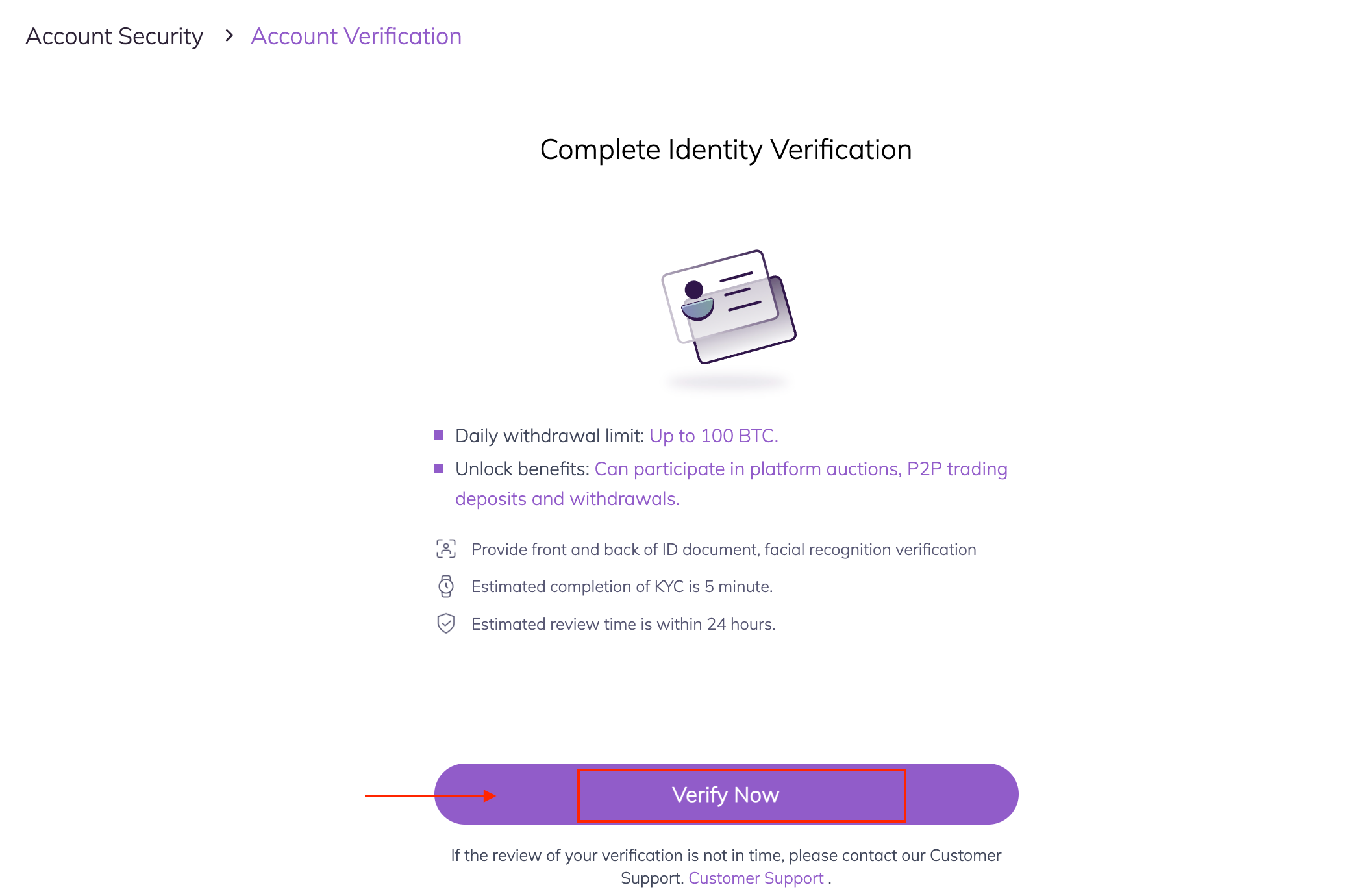Go back to Account Security breadcrumb
This screenshot has width=1370, height=896.
pos(114,36)
